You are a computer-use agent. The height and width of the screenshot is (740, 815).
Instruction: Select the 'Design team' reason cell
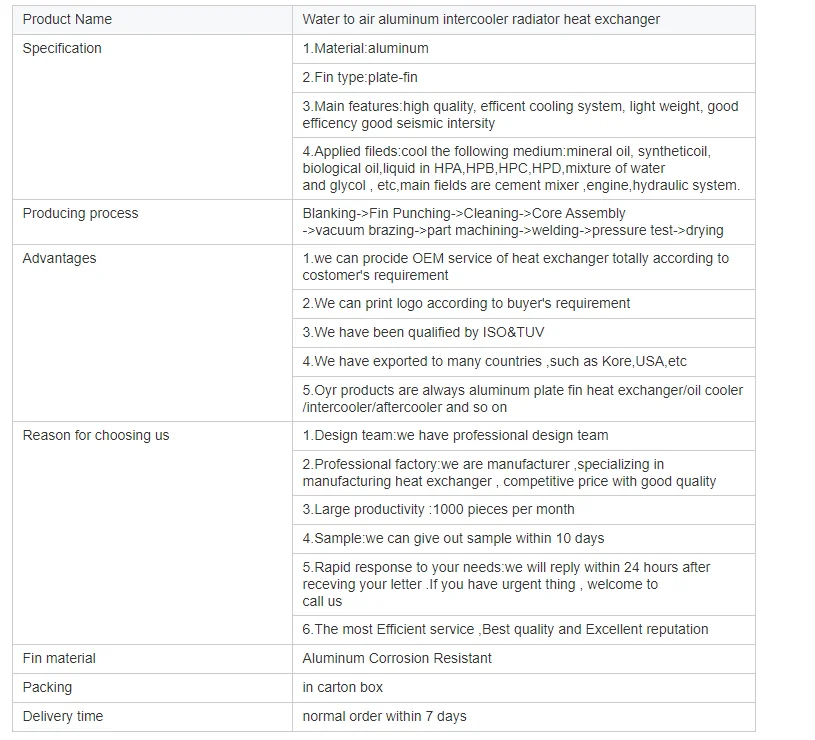coord(455,435)
